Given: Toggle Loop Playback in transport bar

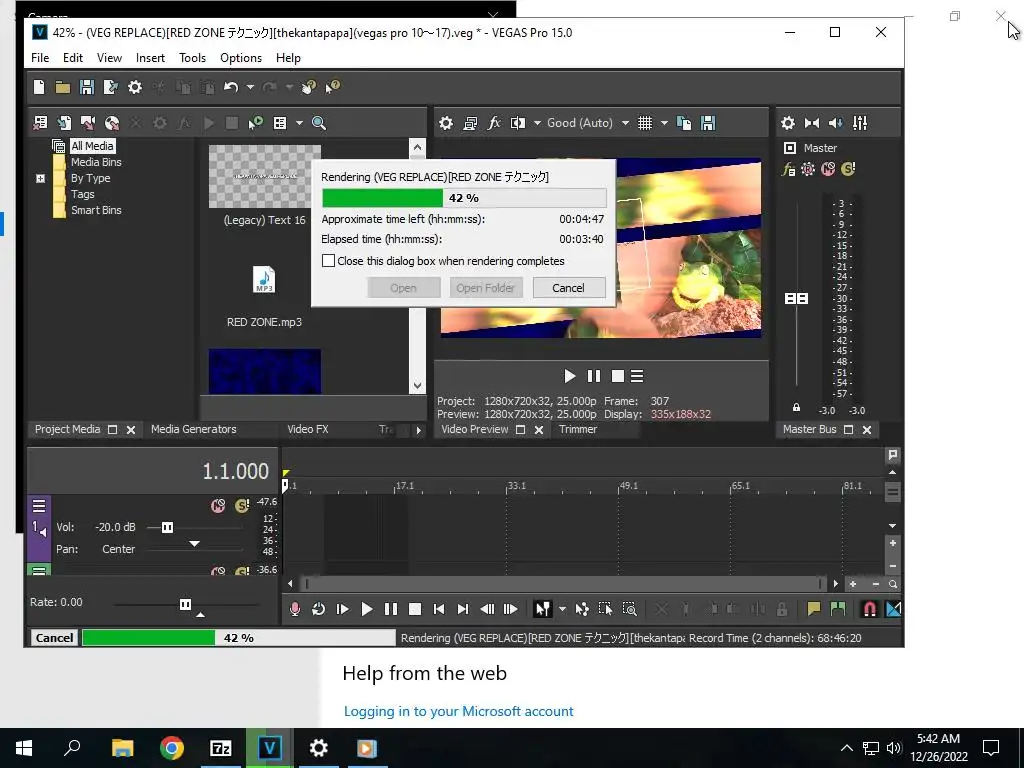Looking at the screenshot, I should tap(319, 609).
